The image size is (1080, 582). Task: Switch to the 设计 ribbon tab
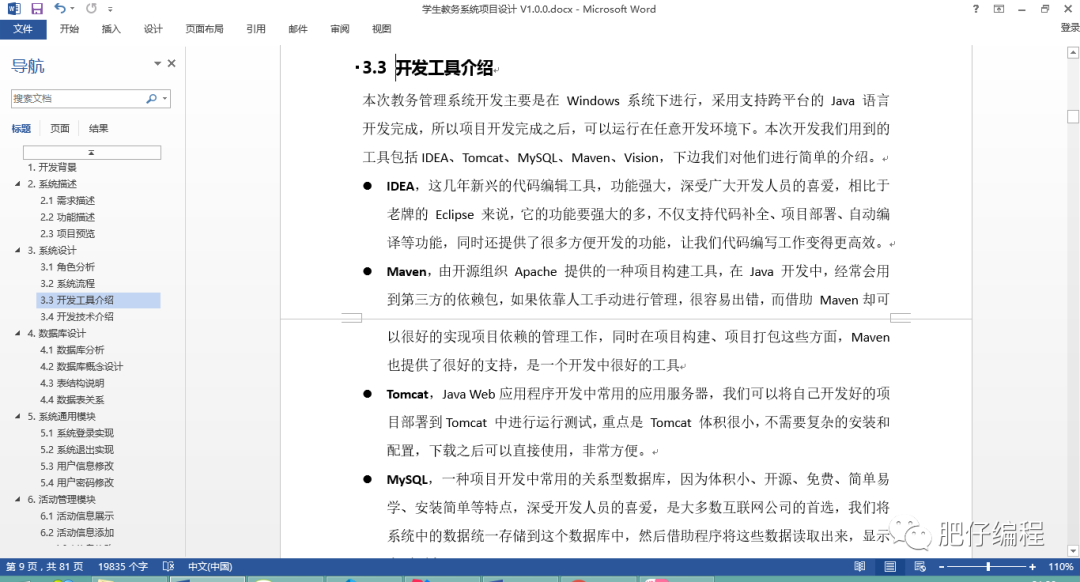click(153, 29)
